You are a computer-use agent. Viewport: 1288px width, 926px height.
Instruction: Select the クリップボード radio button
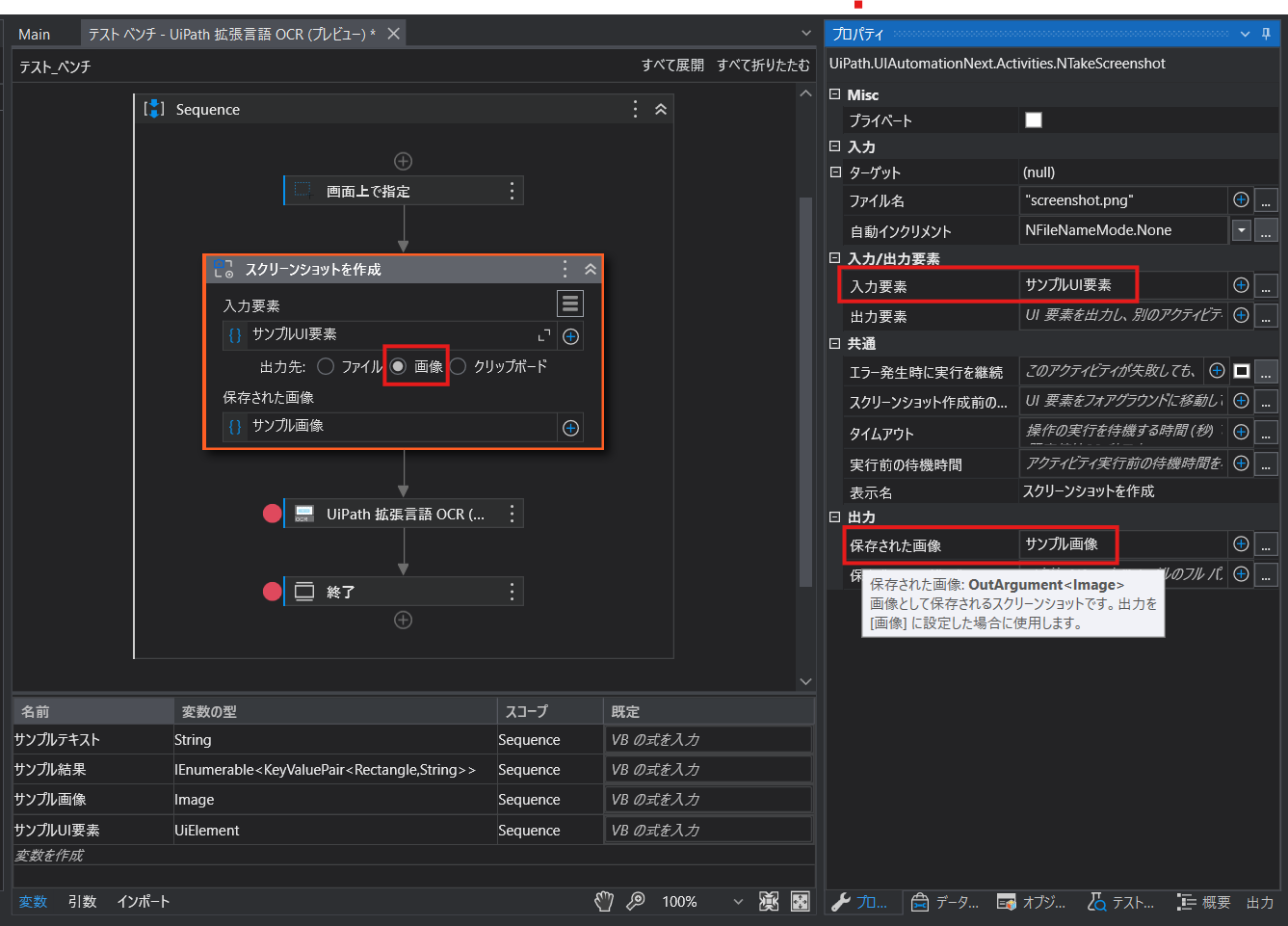coord(458,366)
